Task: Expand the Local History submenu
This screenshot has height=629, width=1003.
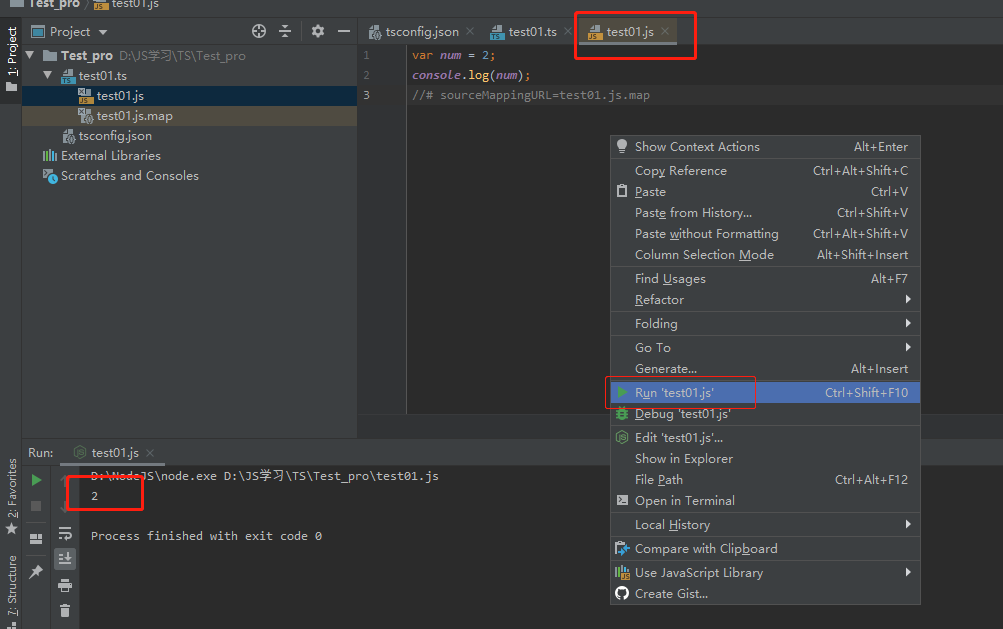Action: (x=765, y=525)
